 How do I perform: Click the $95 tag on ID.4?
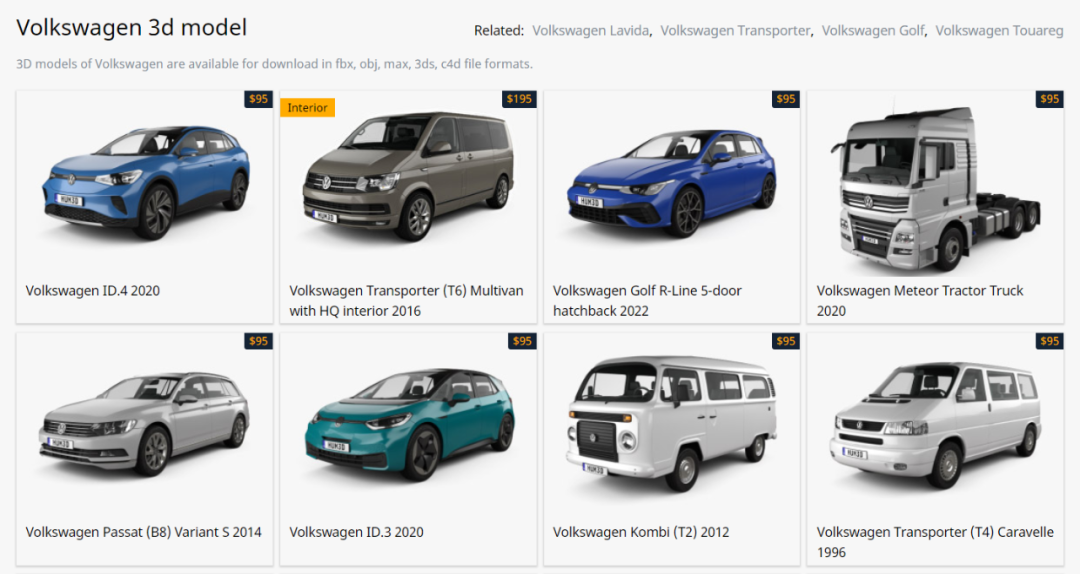258,99
